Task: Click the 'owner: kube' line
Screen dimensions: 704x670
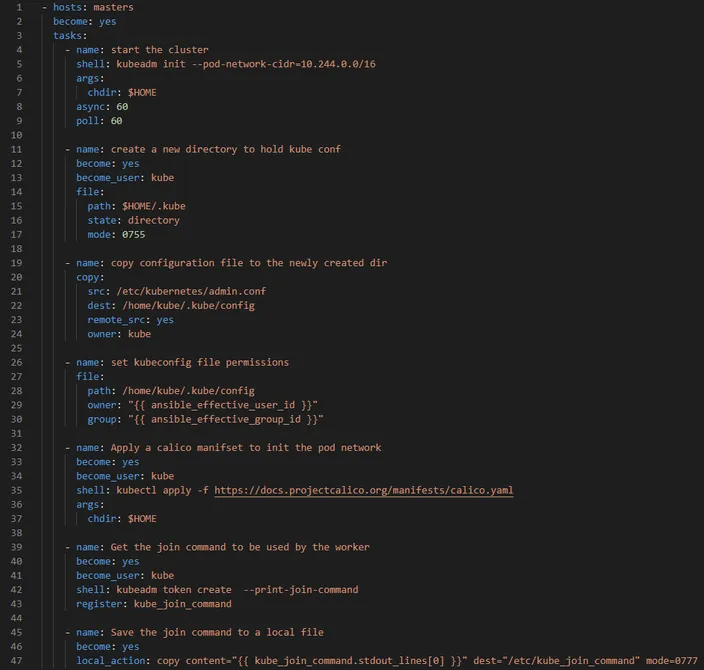Action: coord(119,334)
